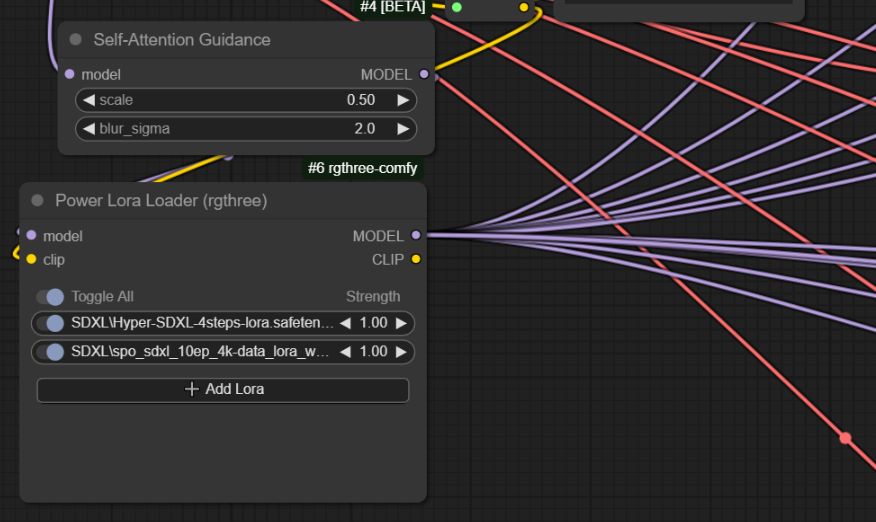Decrease spo_sdxl lora strength
The height and width of the screenshot is (522, 876).
[345, 352]
